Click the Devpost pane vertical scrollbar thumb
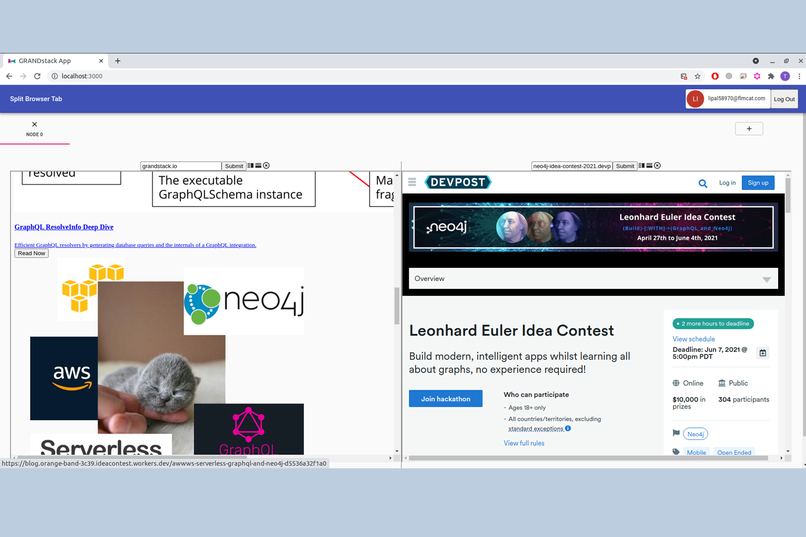Screen dimensions: 806x537 [x=787, y=194]
